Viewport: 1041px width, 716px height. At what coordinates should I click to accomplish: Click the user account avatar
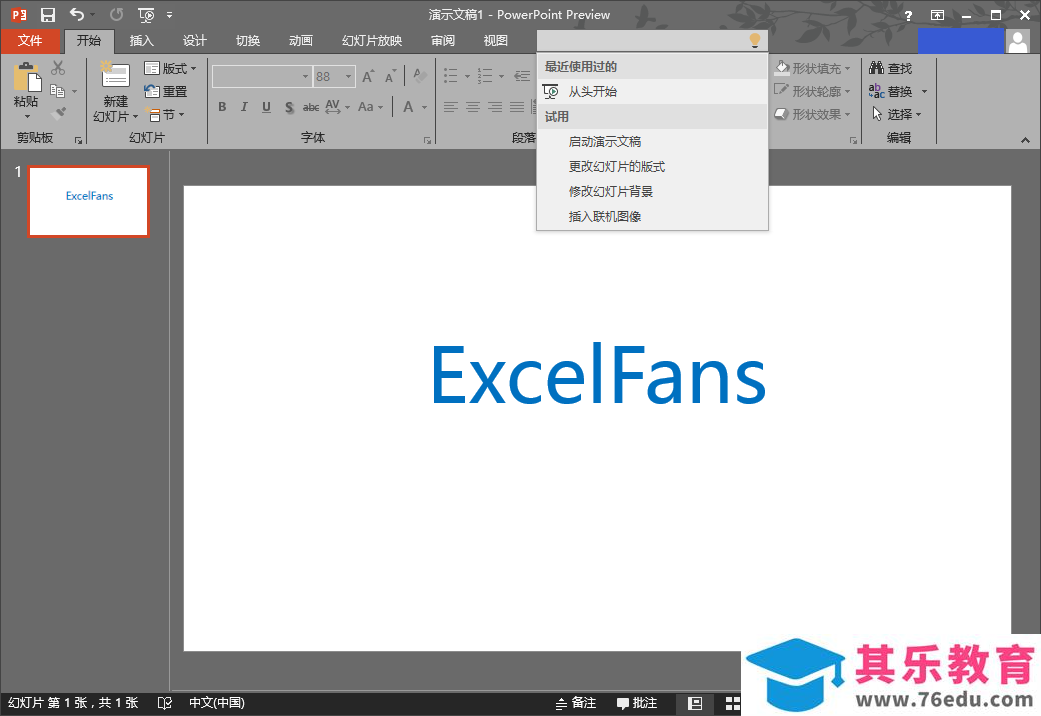(x=1018, y=41)
